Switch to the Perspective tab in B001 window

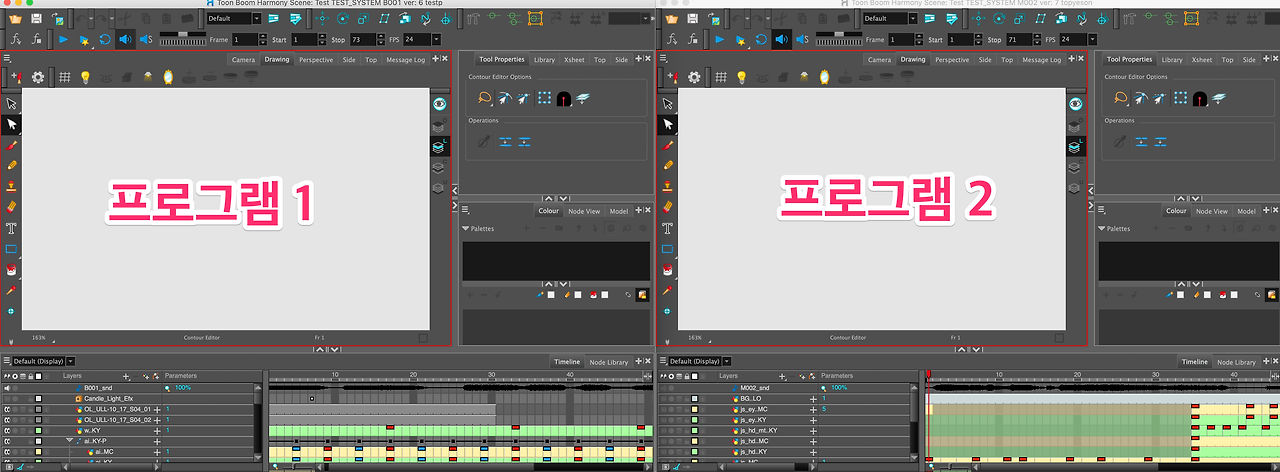click(x=316, y=60)
